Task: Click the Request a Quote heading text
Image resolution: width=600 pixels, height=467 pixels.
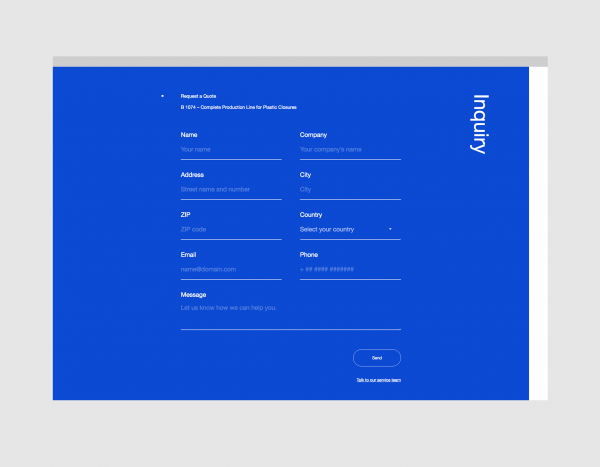Action: click(198, 96)
